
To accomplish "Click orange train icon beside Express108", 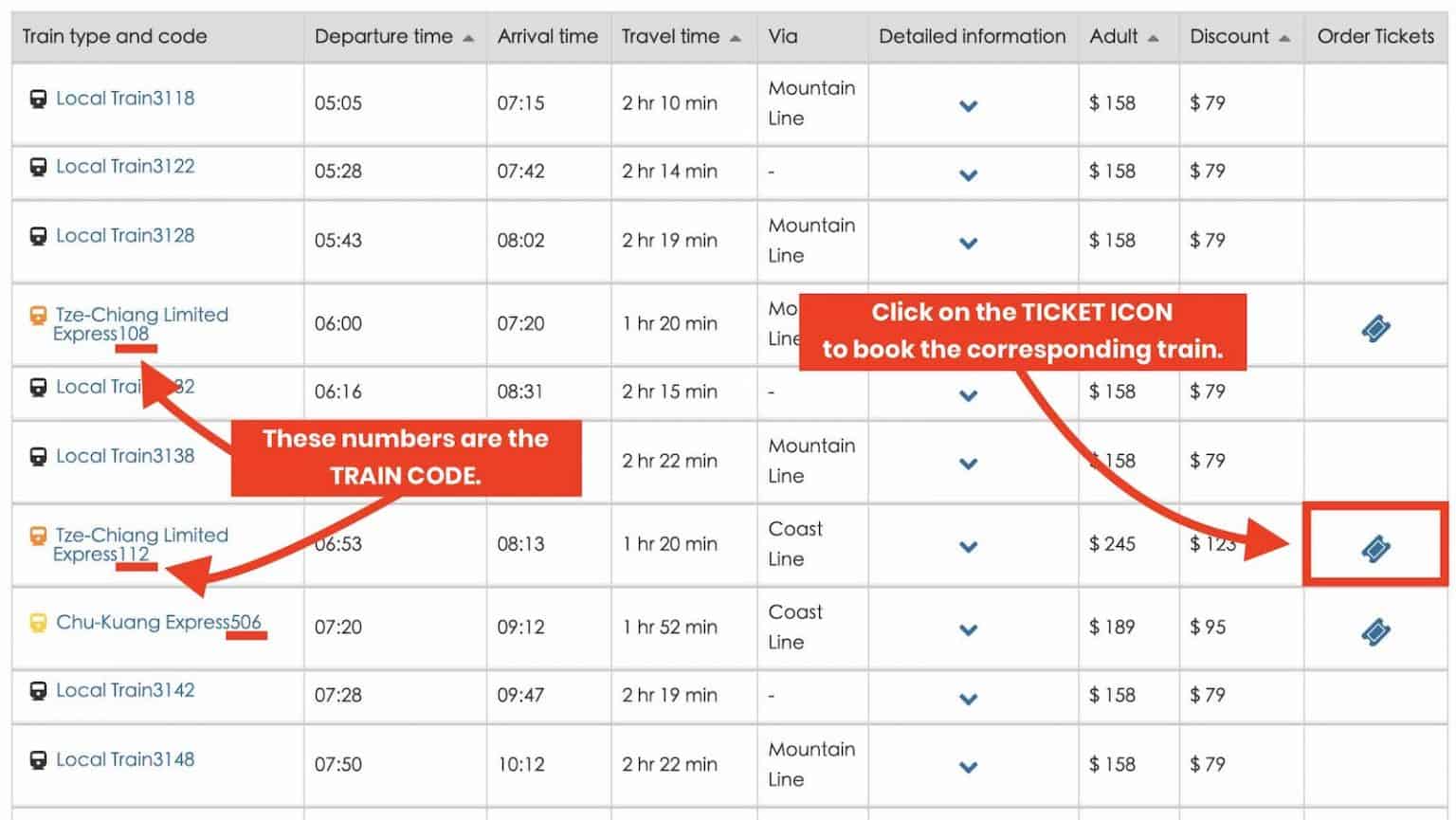I will (x=38, y=316).
